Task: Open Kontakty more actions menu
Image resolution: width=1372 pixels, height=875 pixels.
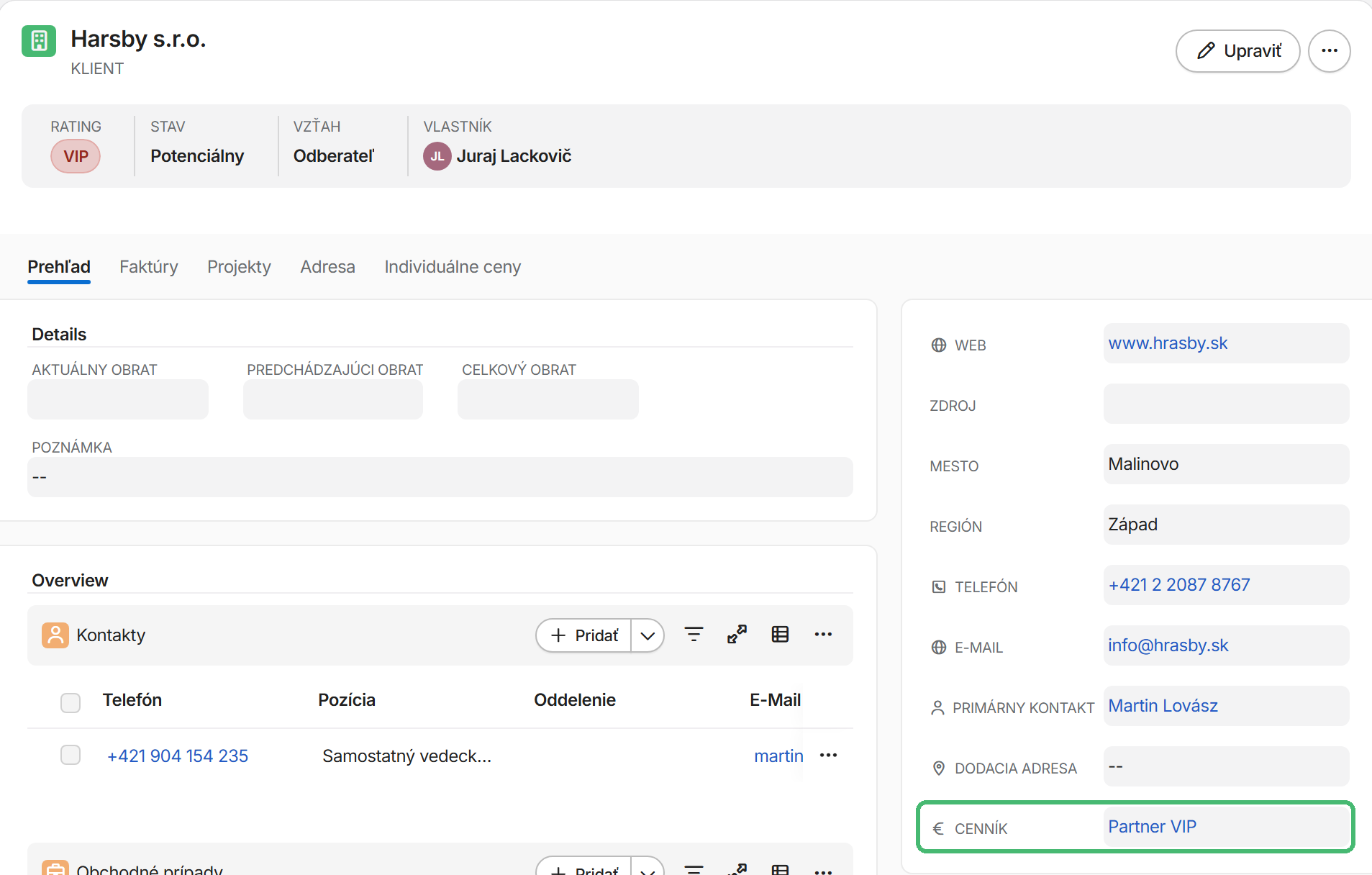Action: 823,635
